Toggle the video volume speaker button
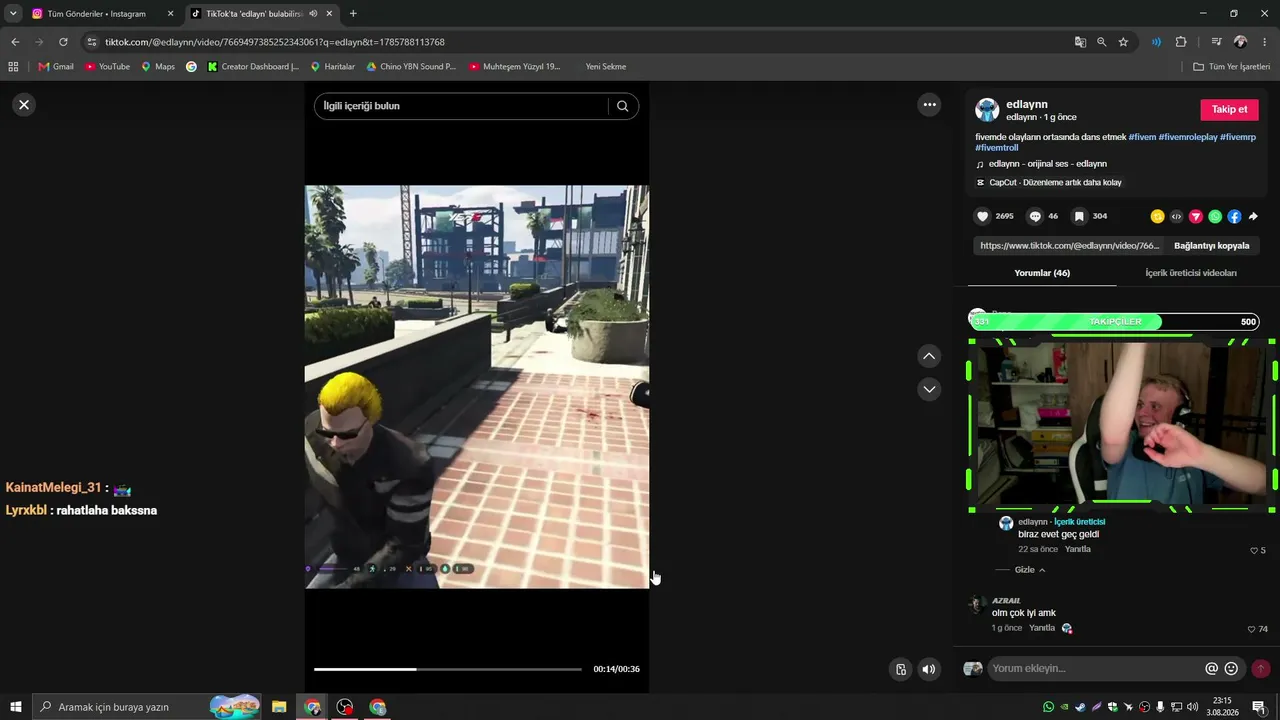The width and height of the screenshot is (1280, 720). [x=929, y=669]
